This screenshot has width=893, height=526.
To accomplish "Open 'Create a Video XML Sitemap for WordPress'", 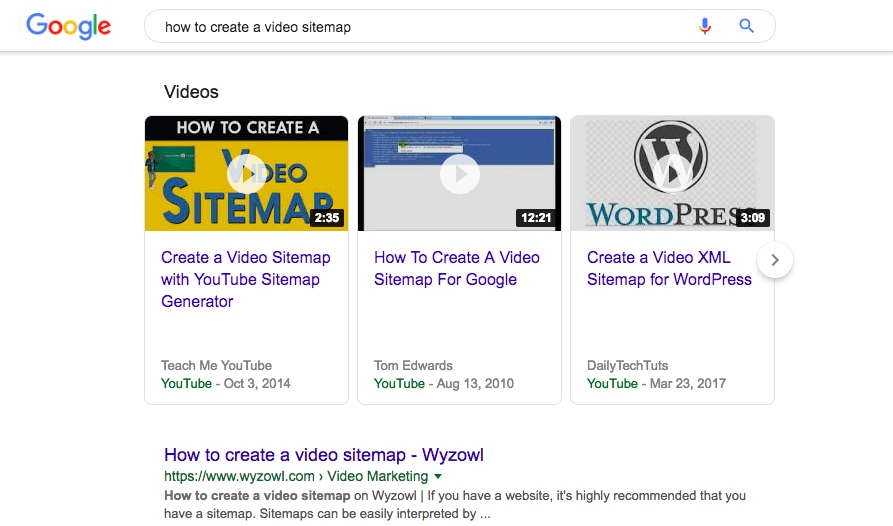I will [669, 269].
